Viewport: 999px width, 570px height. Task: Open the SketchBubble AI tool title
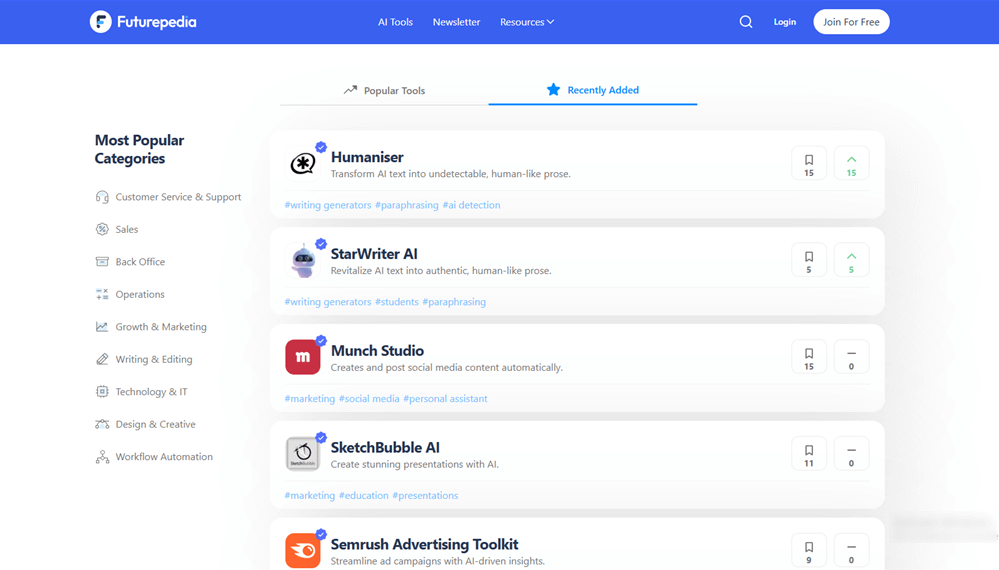385,447
